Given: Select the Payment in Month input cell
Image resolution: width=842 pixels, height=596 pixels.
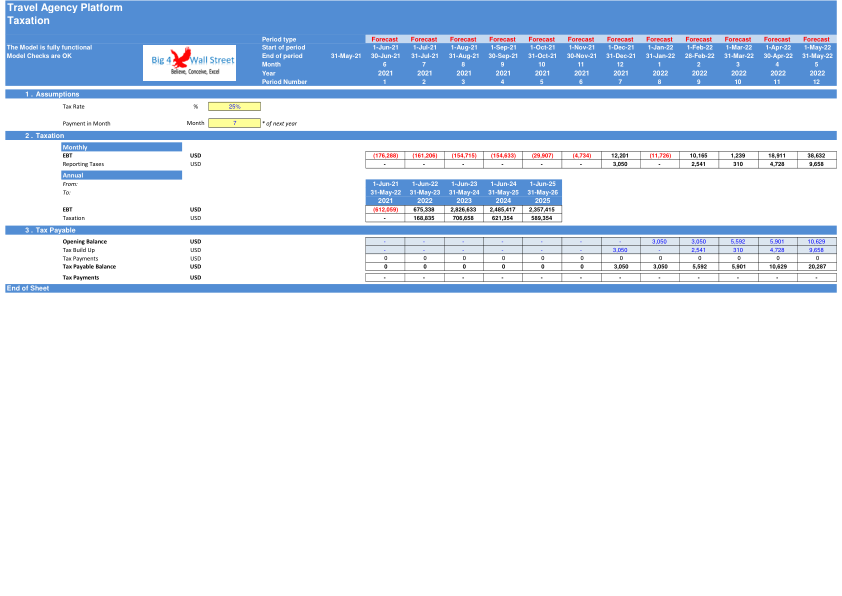Looking at the screenshot, I should 234,123.
